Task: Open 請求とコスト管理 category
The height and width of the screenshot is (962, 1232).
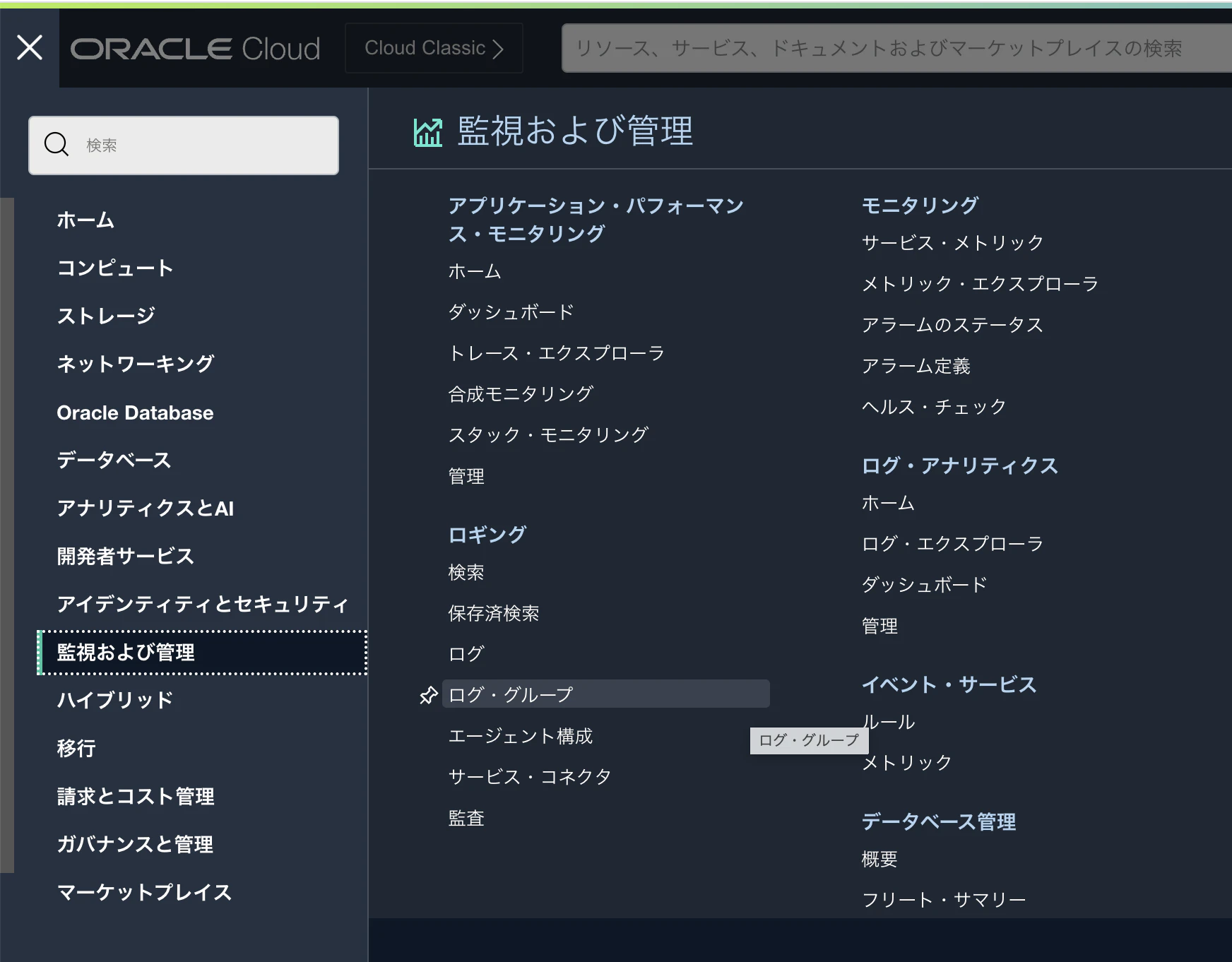Action: click(x=136, y=796)
